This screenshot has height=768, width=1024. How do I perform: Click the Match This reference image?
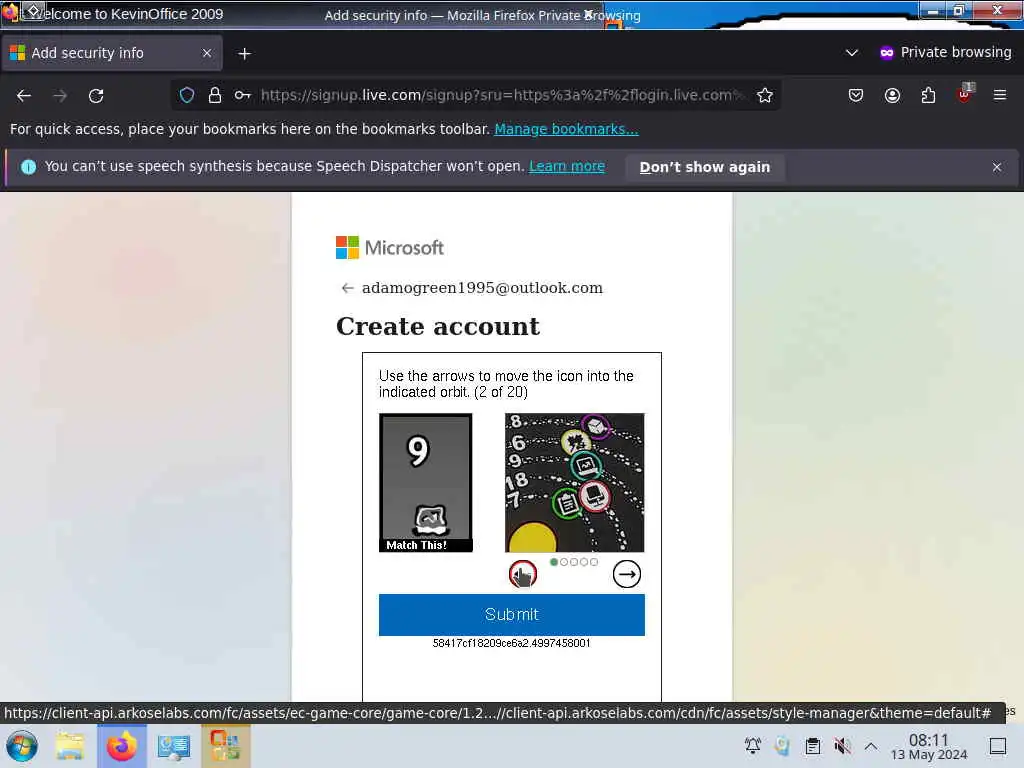pyautogui.click(x=426, y=483)
